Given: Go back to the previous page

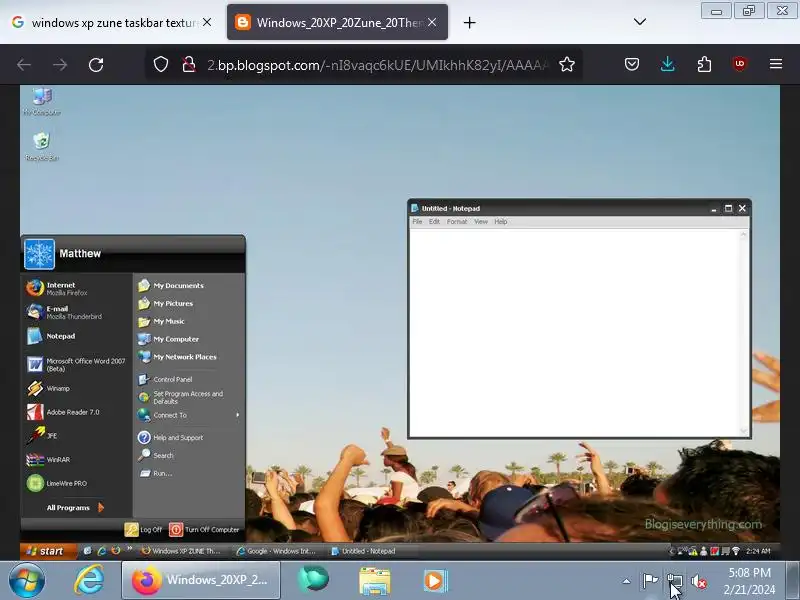Looking at the screenshot, I should (24, 65).
